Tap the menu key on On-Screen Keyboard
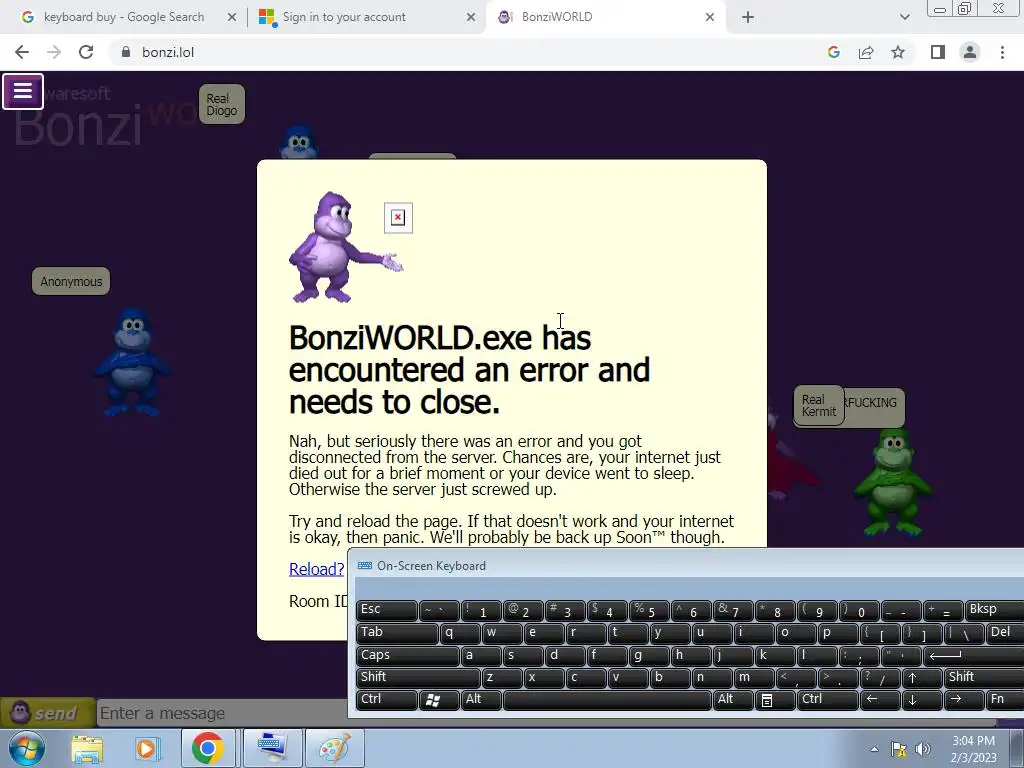This screenshot has height=768, width=1024. point(775,699)
